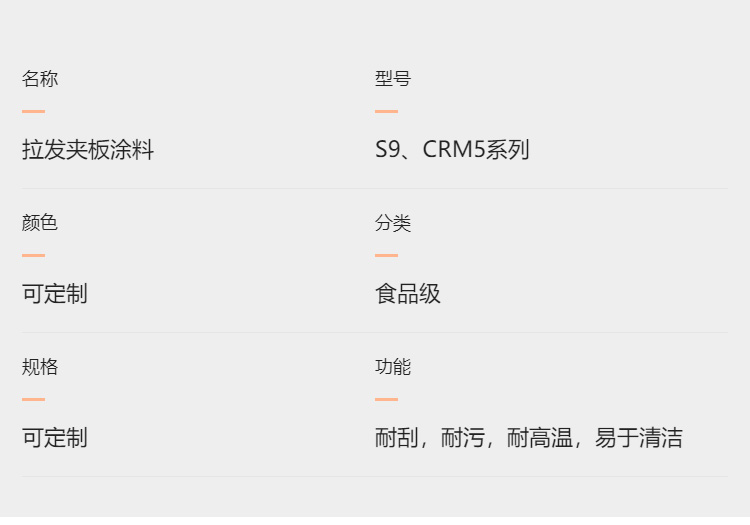Select the 拉发夹板涂料 product name text
This screenshot has height=525, width=750.
[88, 150]
